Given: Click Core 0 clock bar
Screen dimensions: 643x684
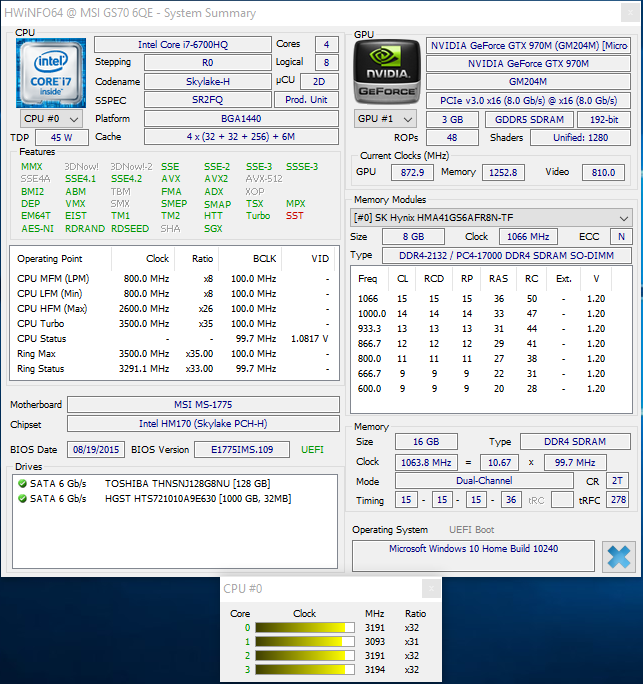Looking at the screenshot, I should [x=305, y=627].
